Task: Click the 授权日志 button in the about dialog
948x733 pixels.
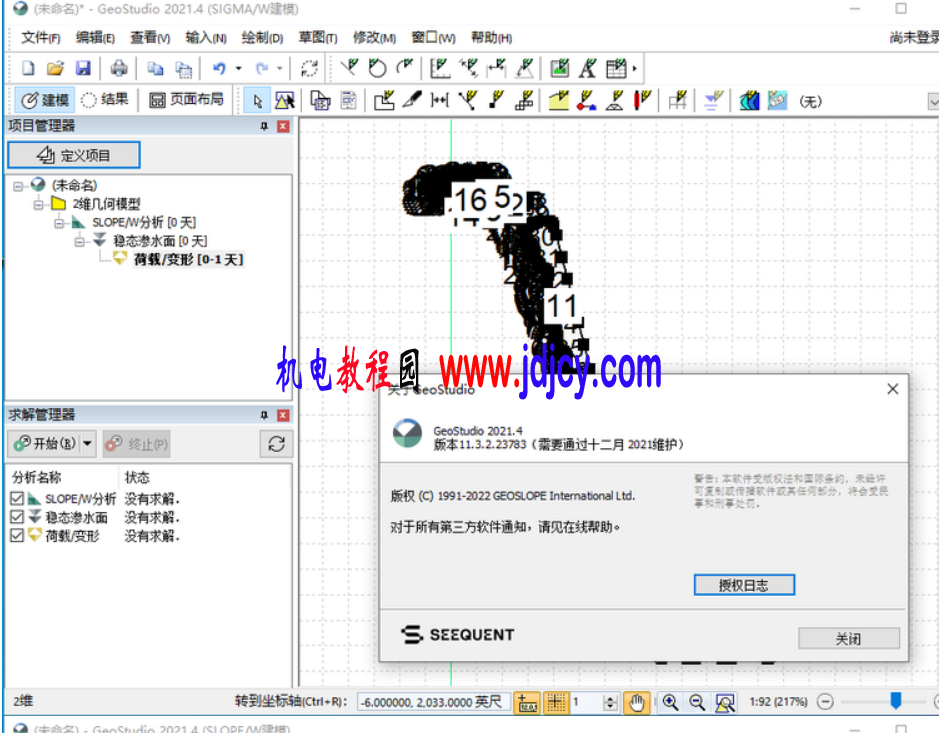Action: [x=744, y=585]
